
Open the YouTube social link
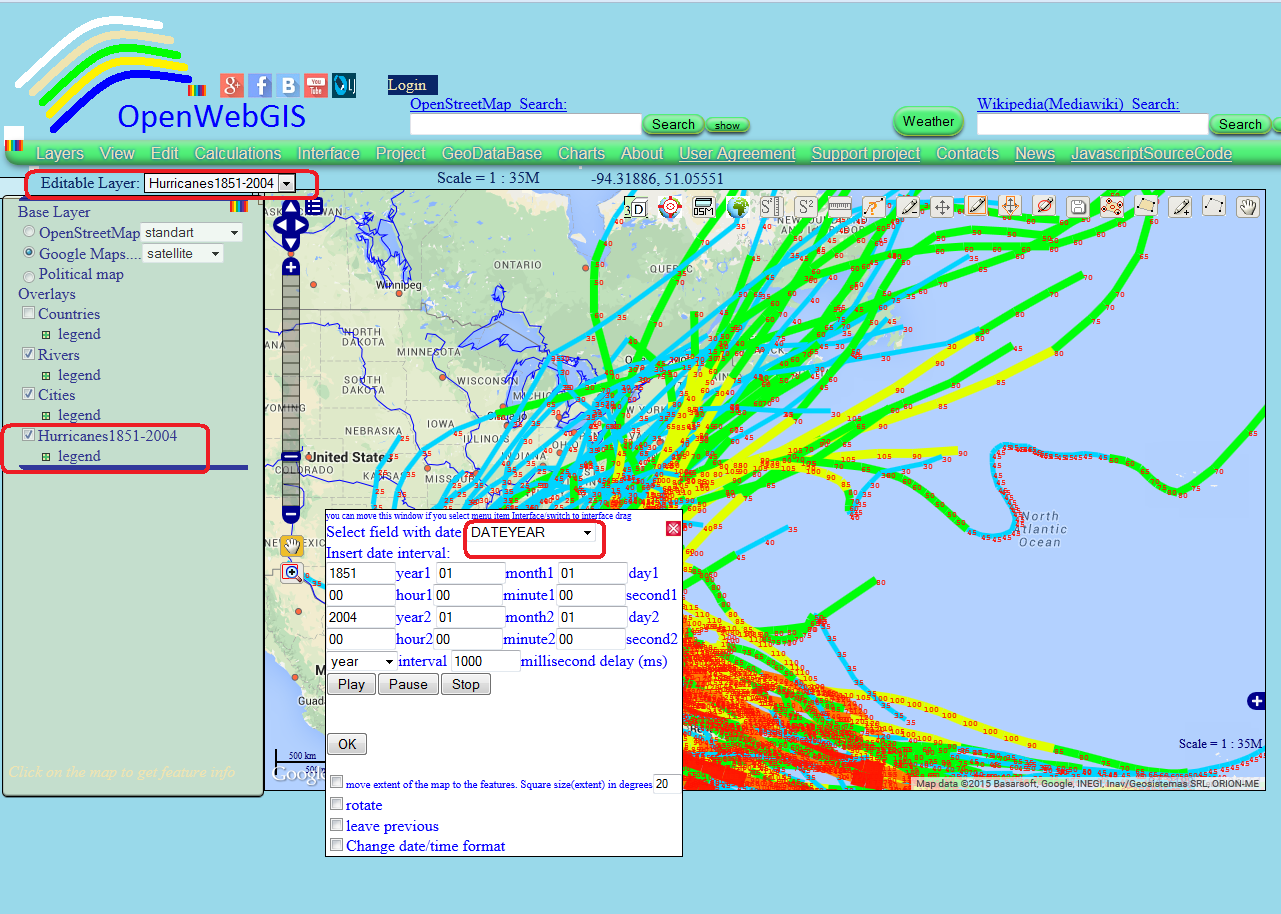point(316,85)
